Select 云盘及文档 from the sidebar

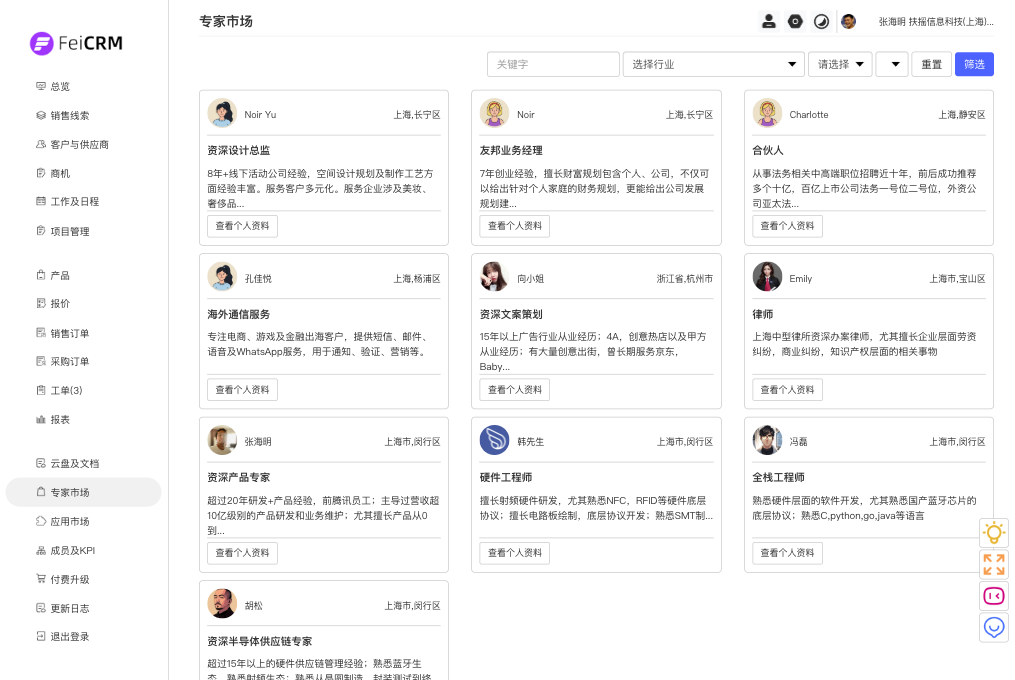[74, 464]
